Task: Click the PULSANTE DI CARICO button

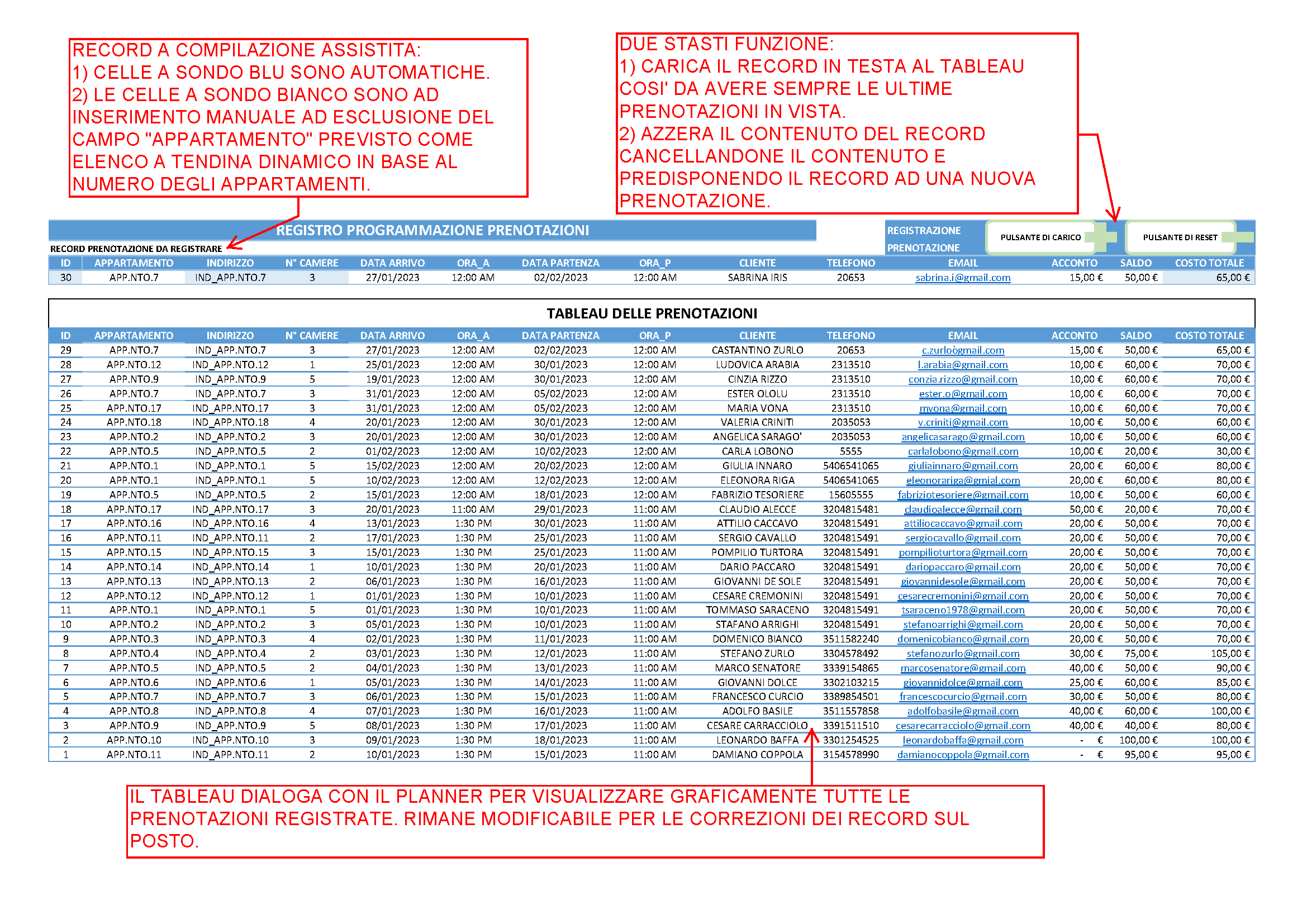Action: click(x=1040, y=237)
